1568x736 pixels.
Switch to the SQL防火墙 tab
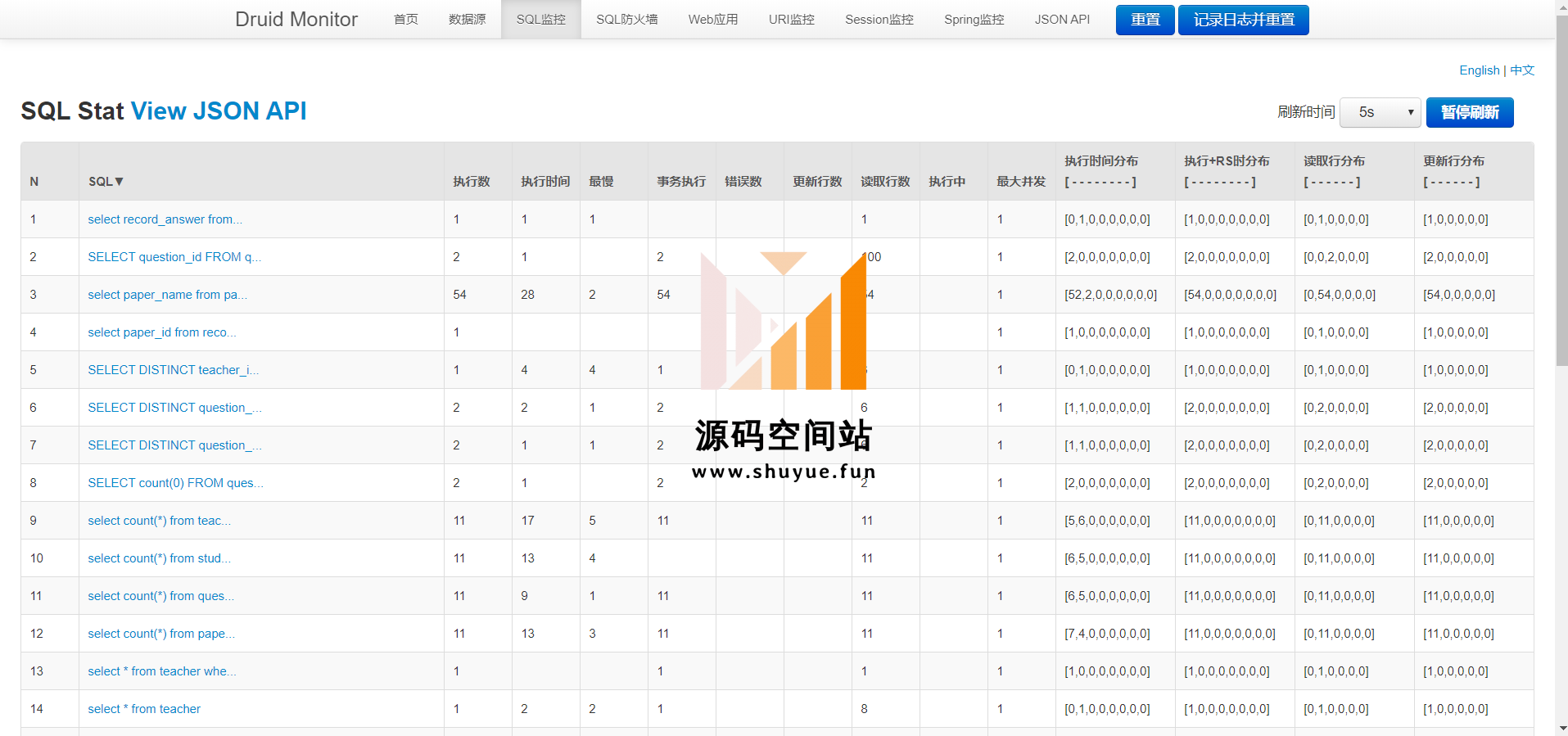[x=627, y=19]
